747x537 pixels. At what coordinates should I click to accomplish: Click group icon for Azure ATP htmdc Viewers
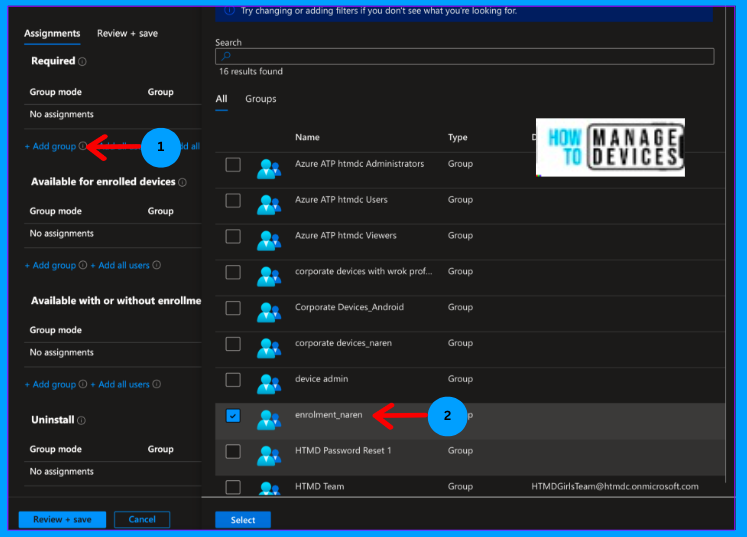coord(269,241)
